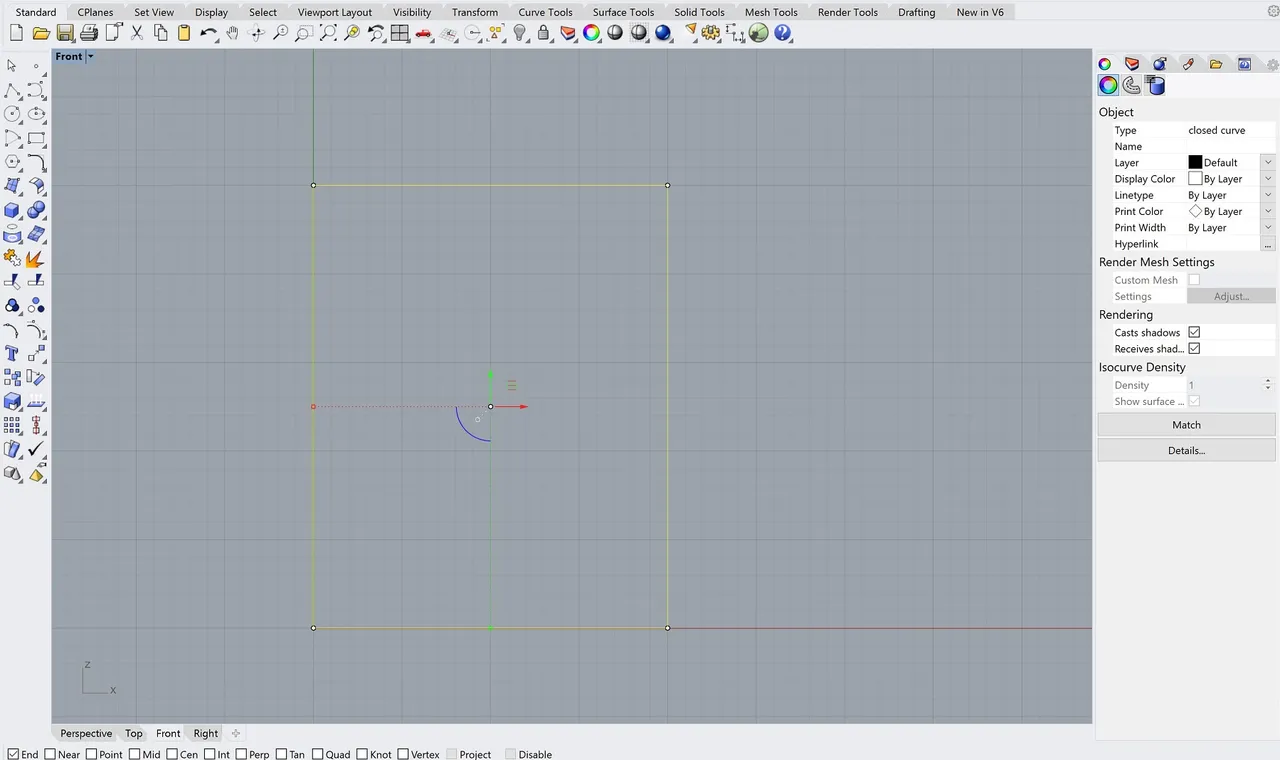Click the blue Help question mark icon
Screen dimensions: 1280x760
click(783, 33)
